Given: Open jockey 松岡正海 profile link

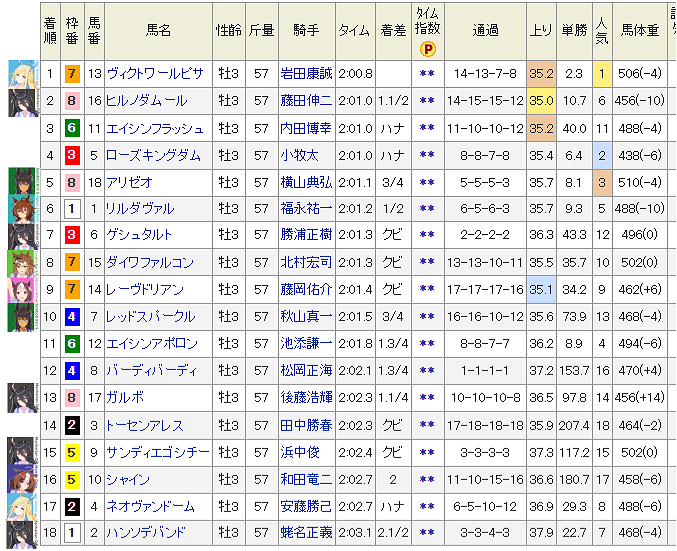Looking at the screenshot, I should click(x=307, y=370).
